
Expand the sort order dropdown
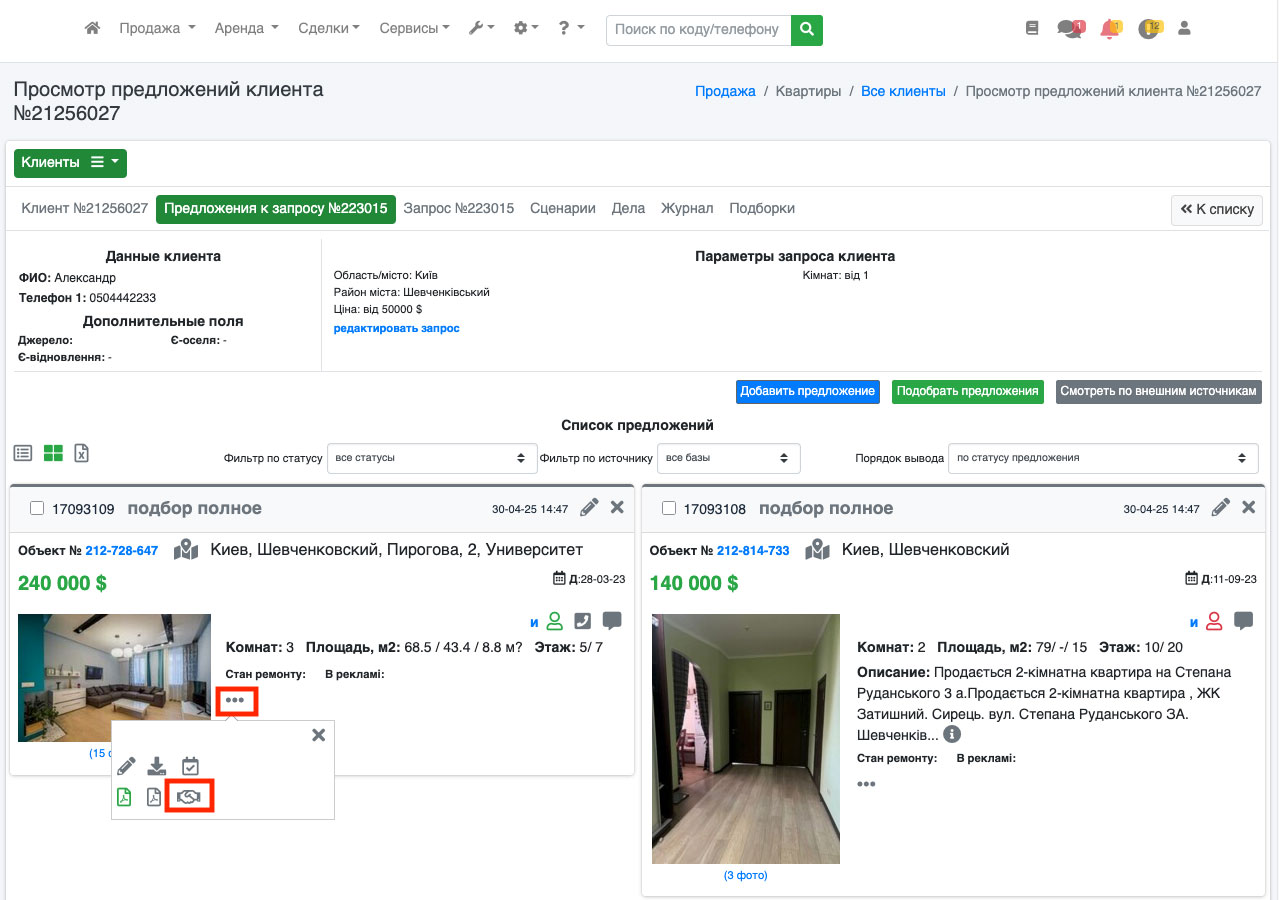coord(1102,458)
